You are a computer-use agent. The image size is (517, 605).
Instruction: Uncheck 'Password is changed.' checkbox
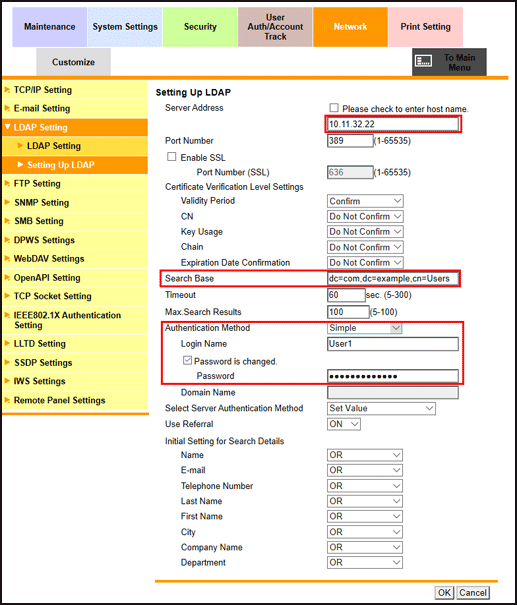click(187, 360)
